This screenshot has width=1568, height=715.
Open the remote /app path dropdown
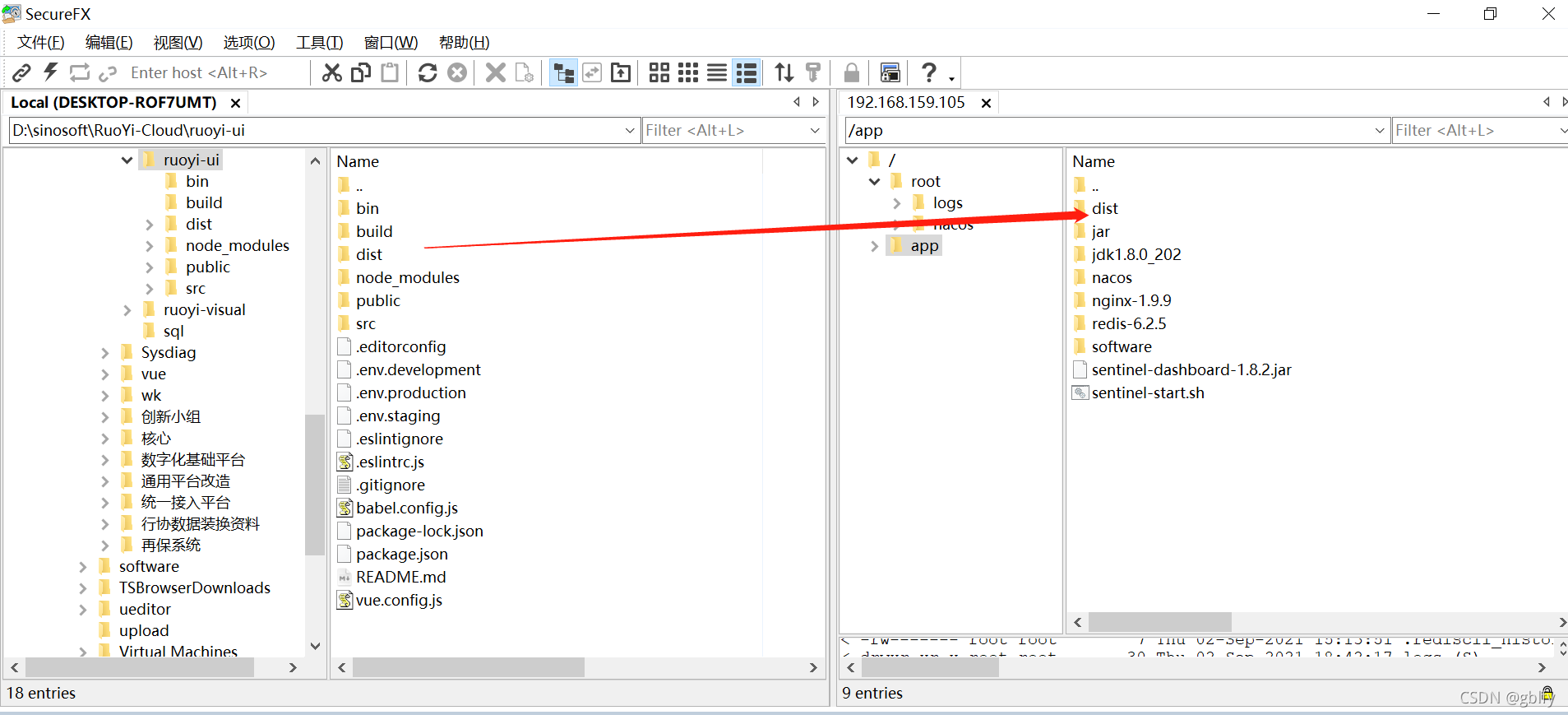click(x=1380, y=130)
